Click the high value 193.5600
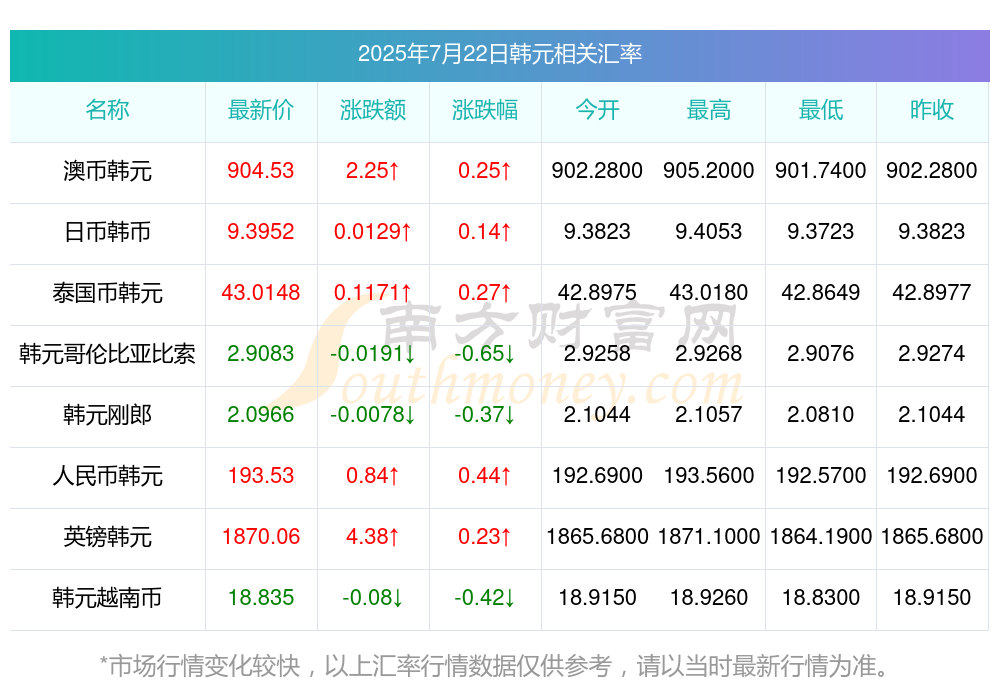This screenshot has height=698, width=1000. pos(709,475)
